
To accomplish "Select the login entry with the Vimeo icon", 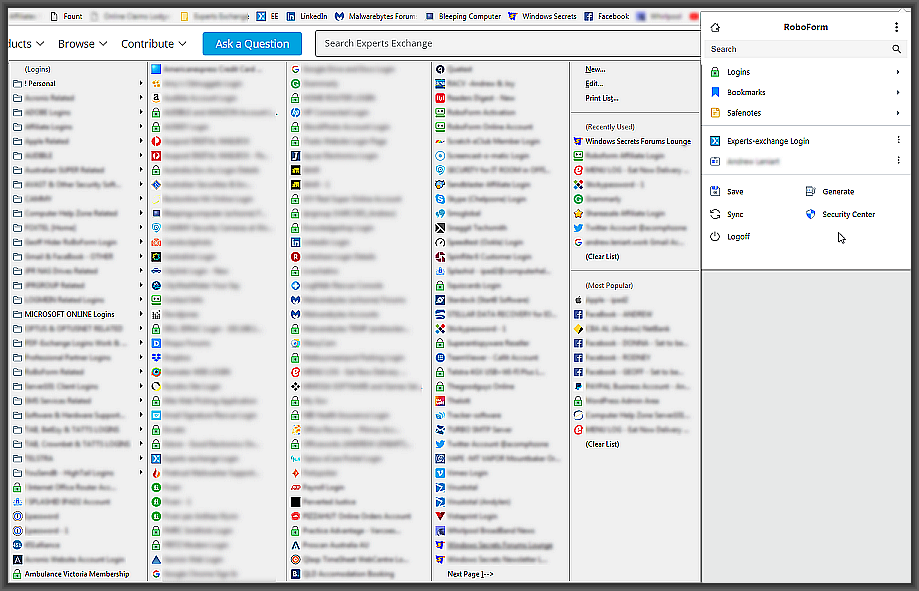I will pos(463,473).
